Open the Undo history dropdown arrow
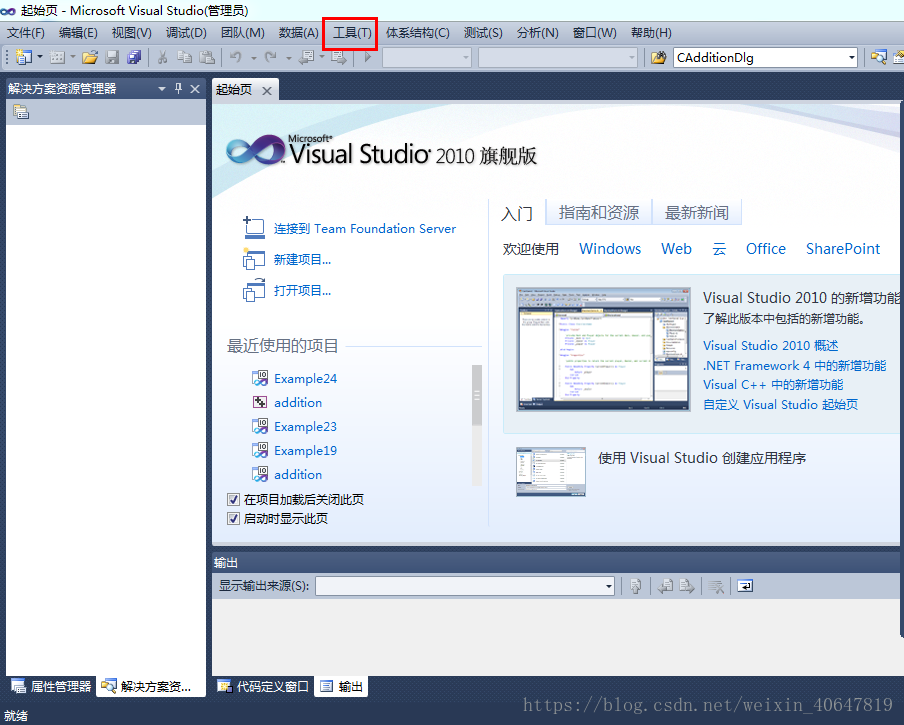The image size is (904, 725). (x=254, y=57)
